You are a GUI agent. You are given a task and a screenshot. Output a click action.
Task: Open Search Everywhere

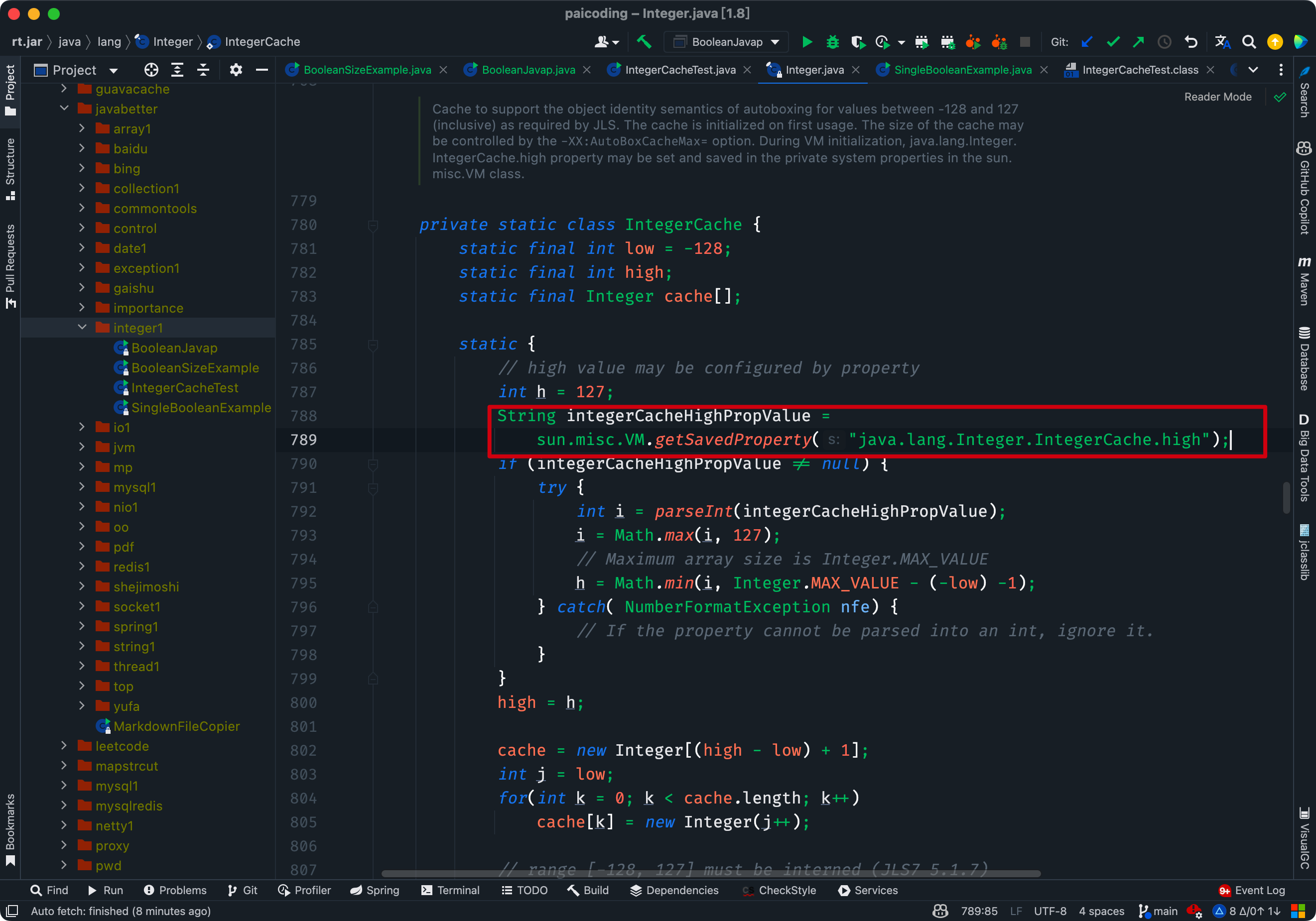point(1249,42)
